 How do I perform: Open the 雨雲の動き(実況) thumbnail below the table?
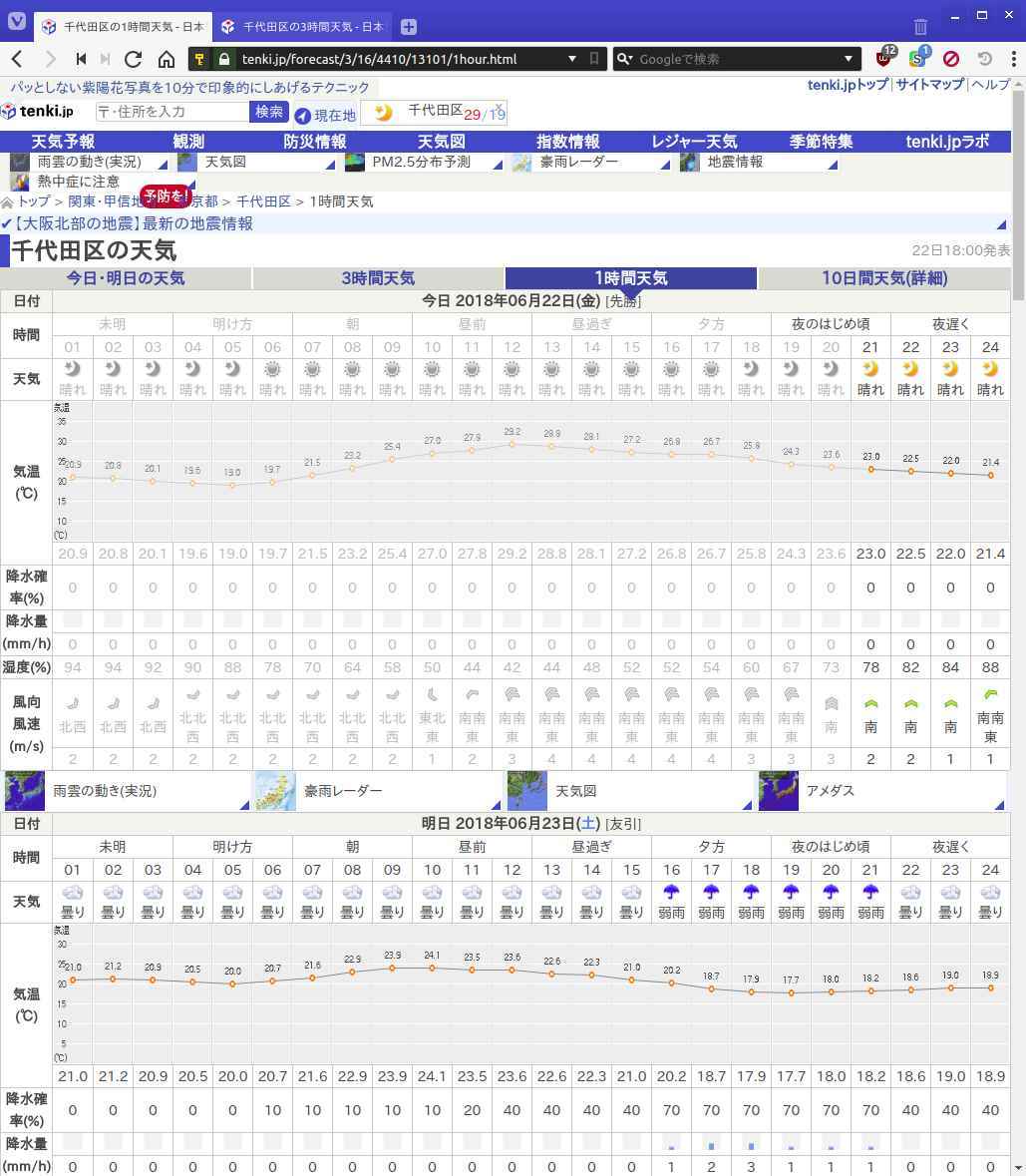click(x=25, y=791)
